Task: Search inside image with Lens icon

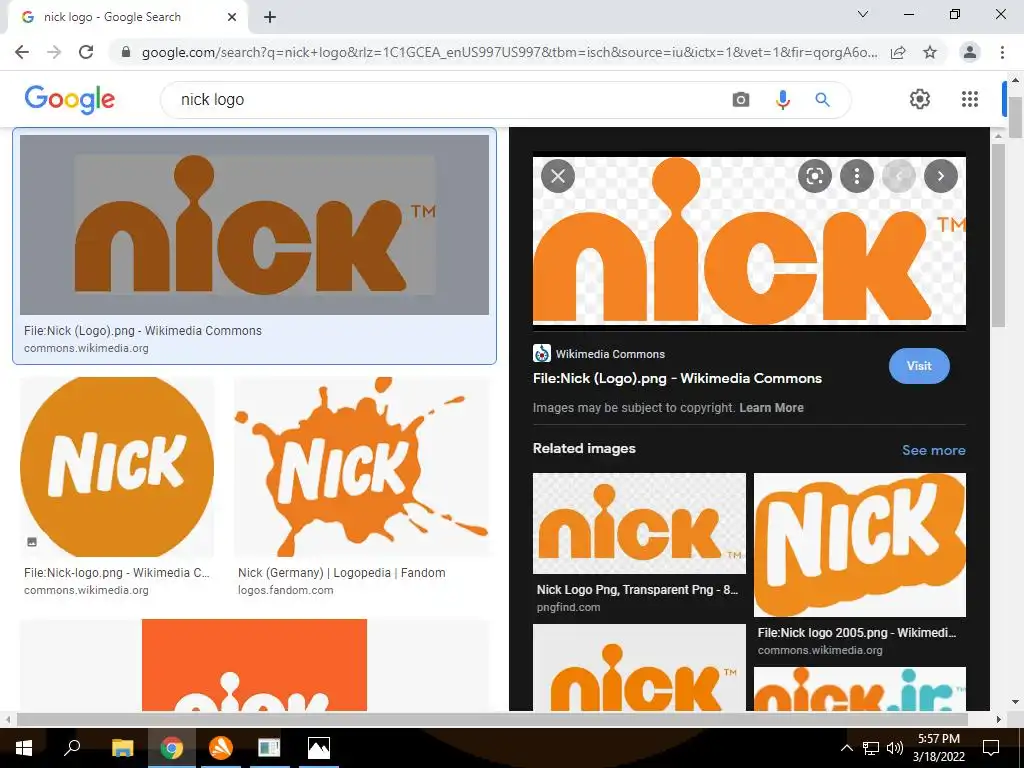Action: click(814, 176)
